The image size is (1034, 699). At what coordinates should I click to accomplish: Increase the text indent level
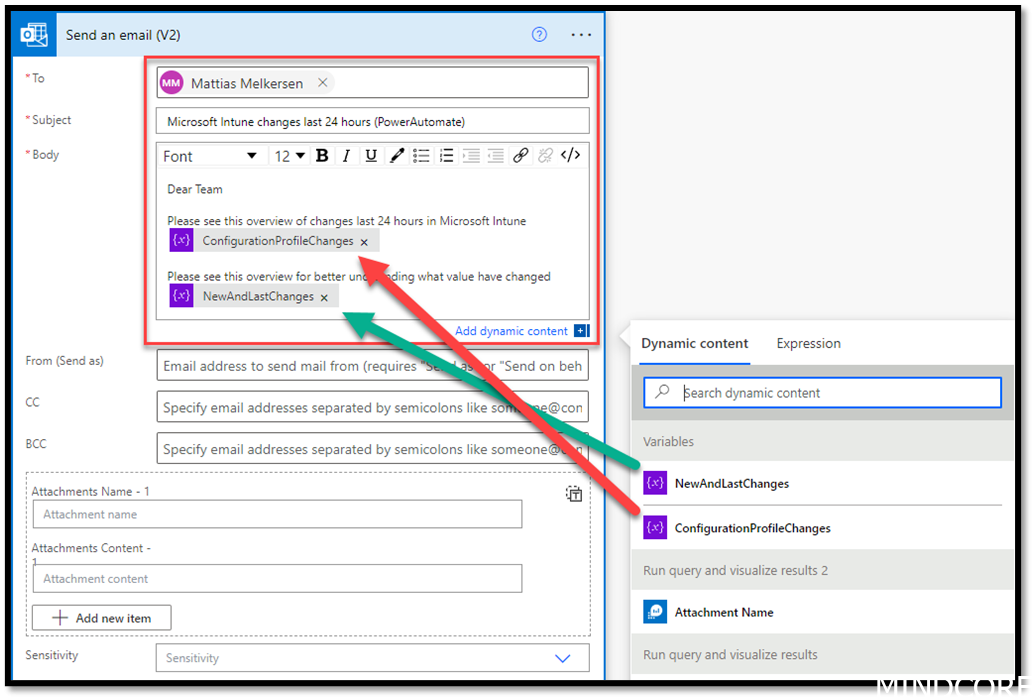tap(471, 155)
